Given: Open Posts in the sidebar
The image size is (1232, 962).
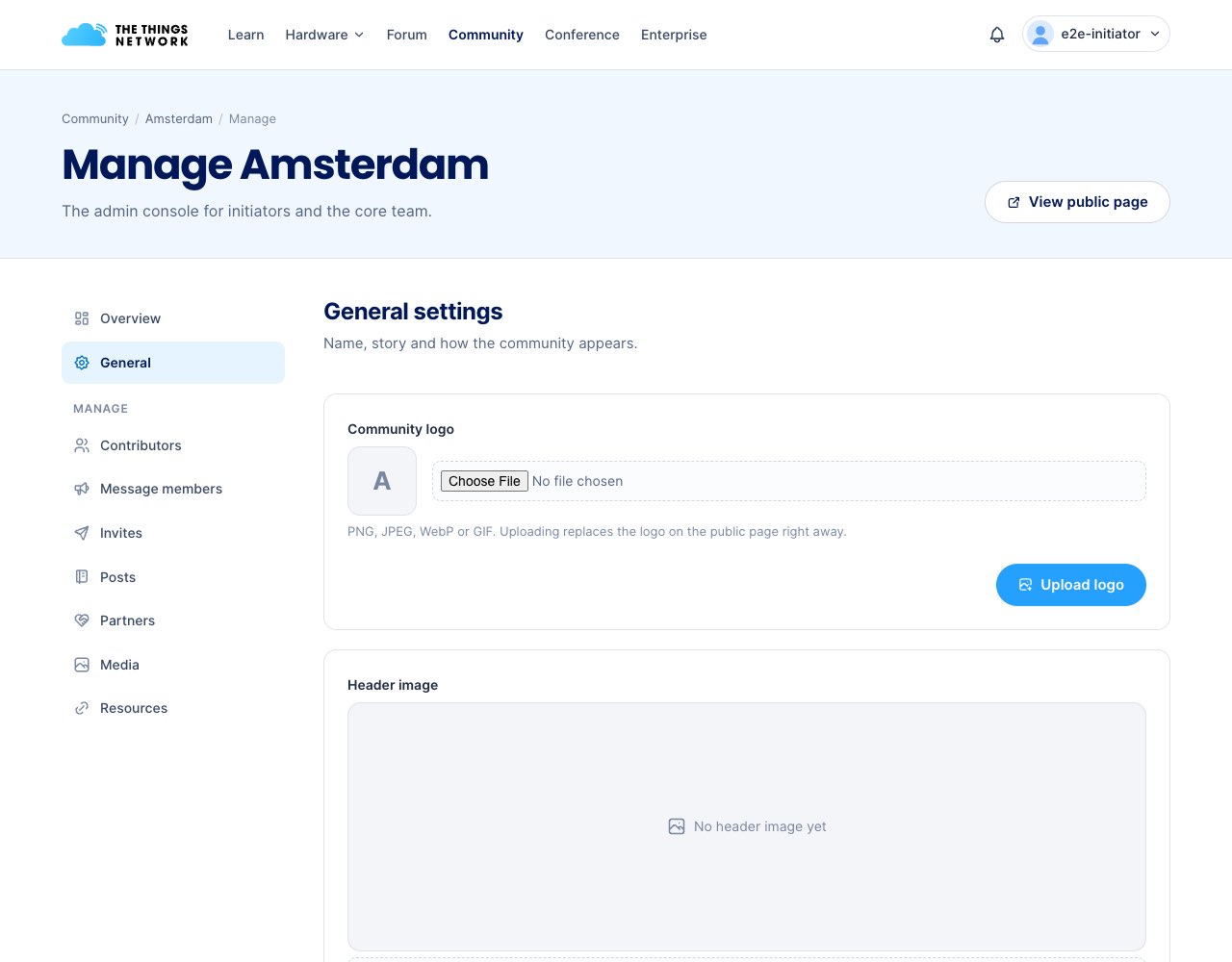Looking at the screenshot, I should click(173, 577).
